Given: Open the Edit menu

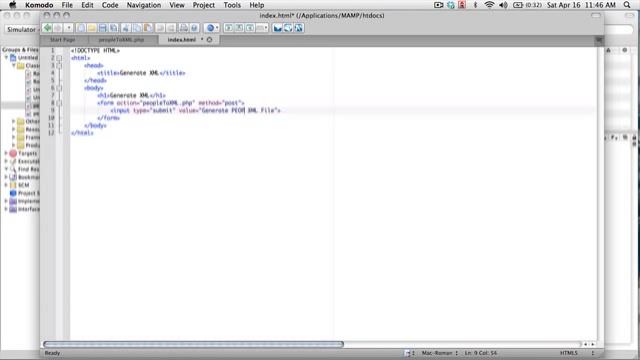Looking at the screenshot, I should coord(87,5).
